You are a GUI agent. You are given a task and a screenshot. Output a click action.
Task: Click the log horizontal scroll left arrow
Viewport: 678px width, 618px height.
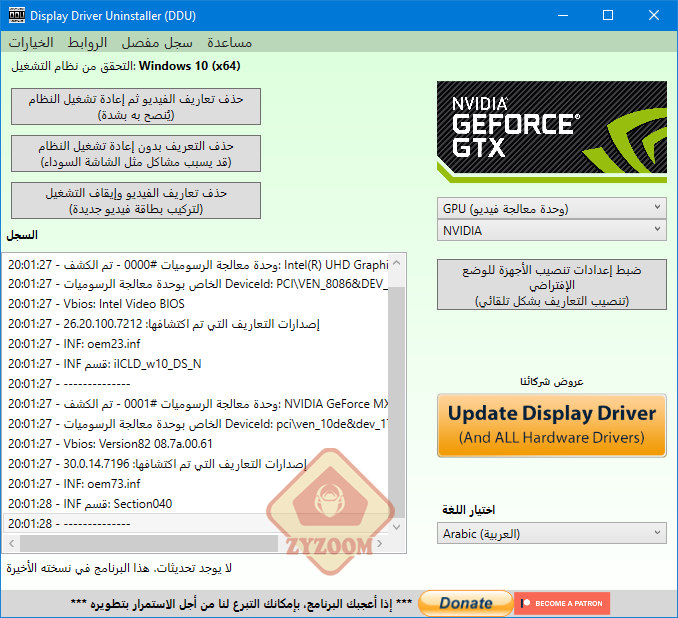(x=12, y=543)
